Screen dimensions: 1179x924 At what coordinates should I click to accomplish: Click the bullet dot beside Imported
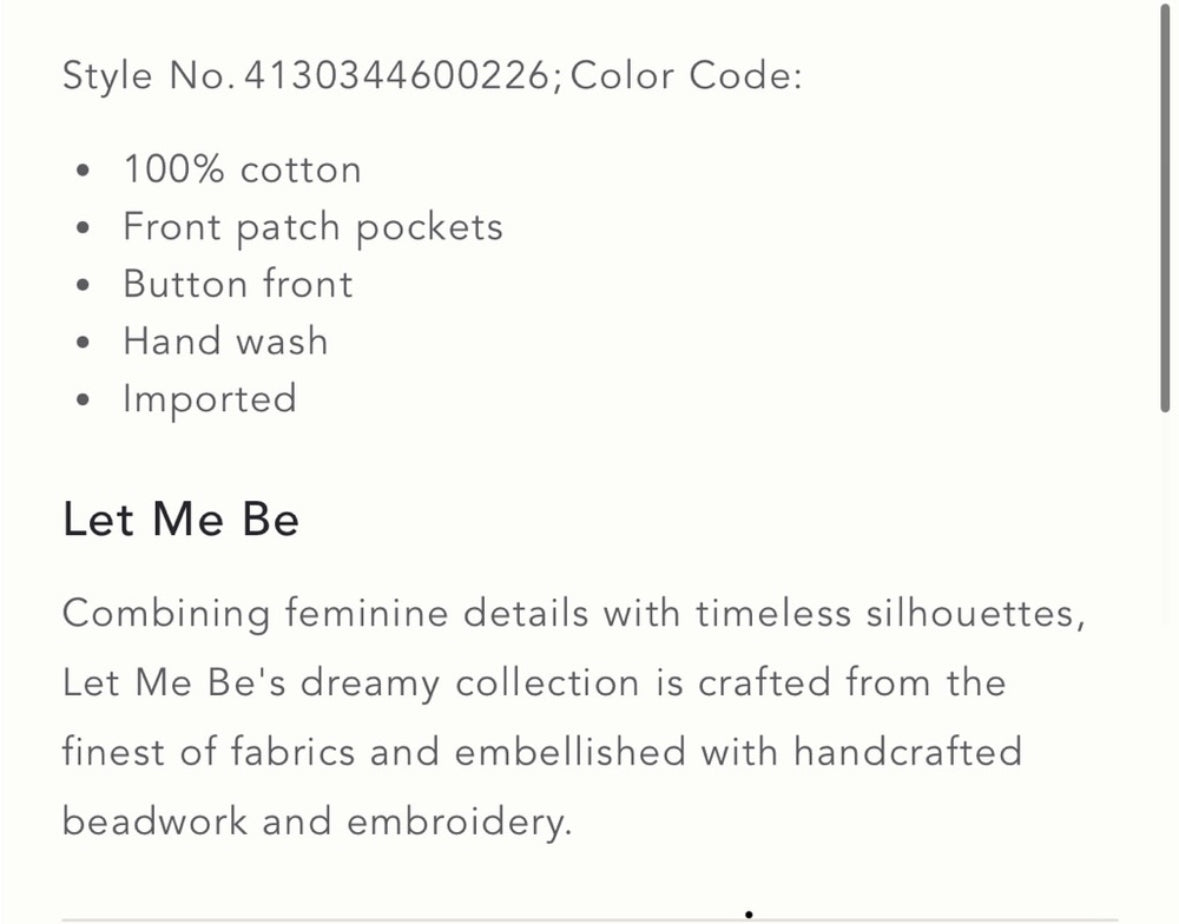[x=83, y=400]
